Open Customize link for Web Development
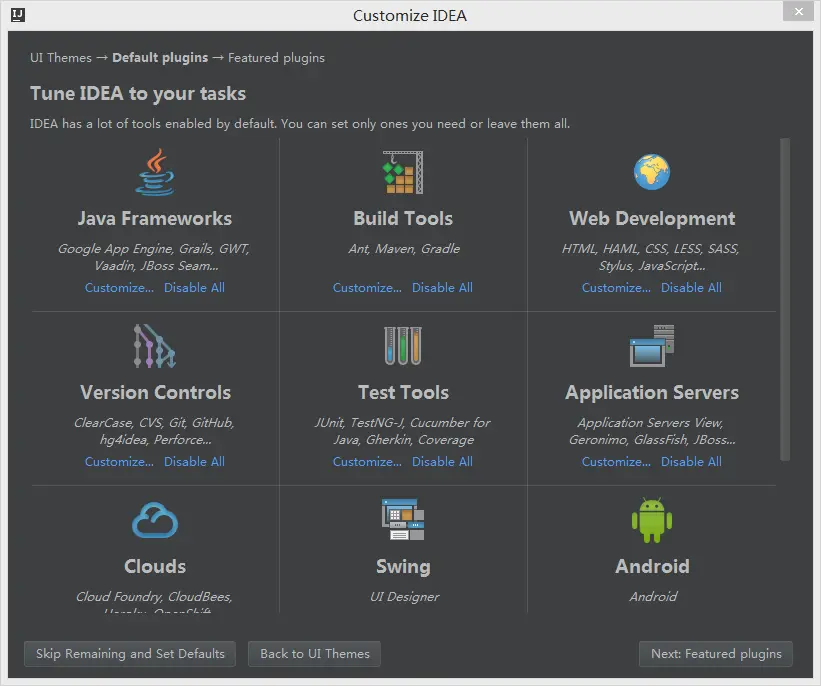This screenshot has height=686, width=821. [616, 287]
